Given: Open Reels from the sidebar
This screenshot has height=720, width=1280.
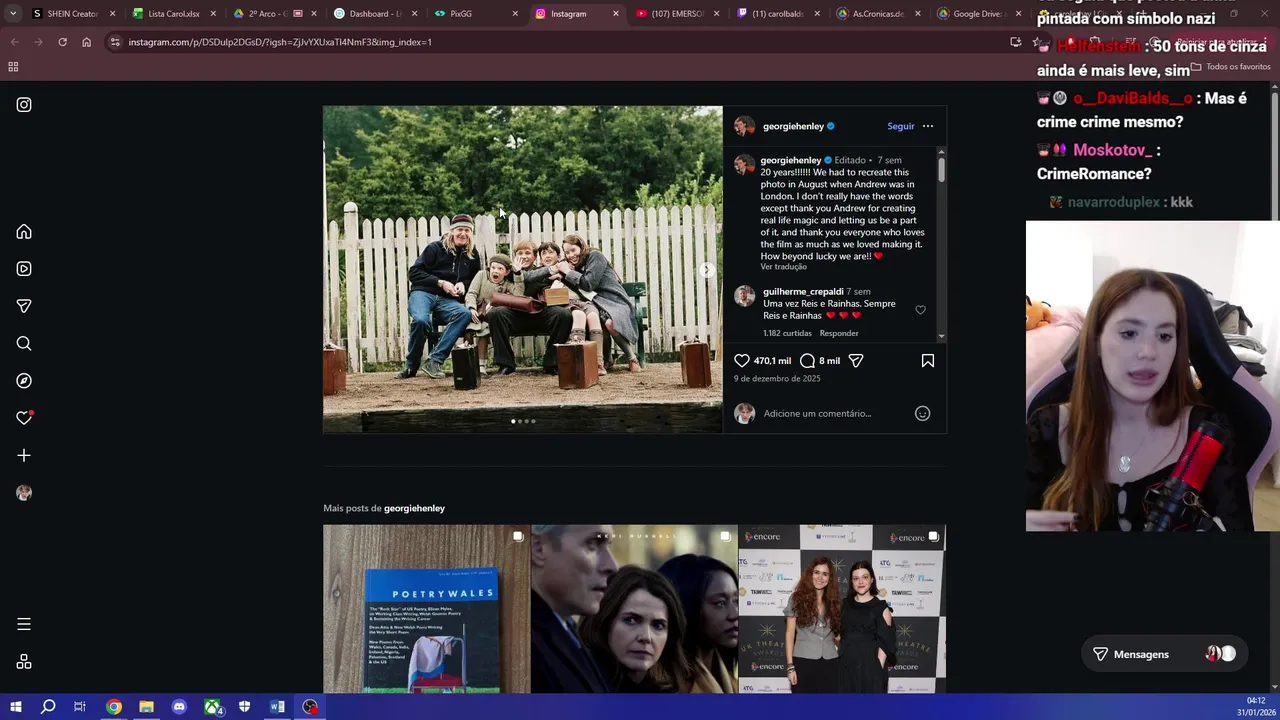Looking at the screenshot, I should 24,269.
